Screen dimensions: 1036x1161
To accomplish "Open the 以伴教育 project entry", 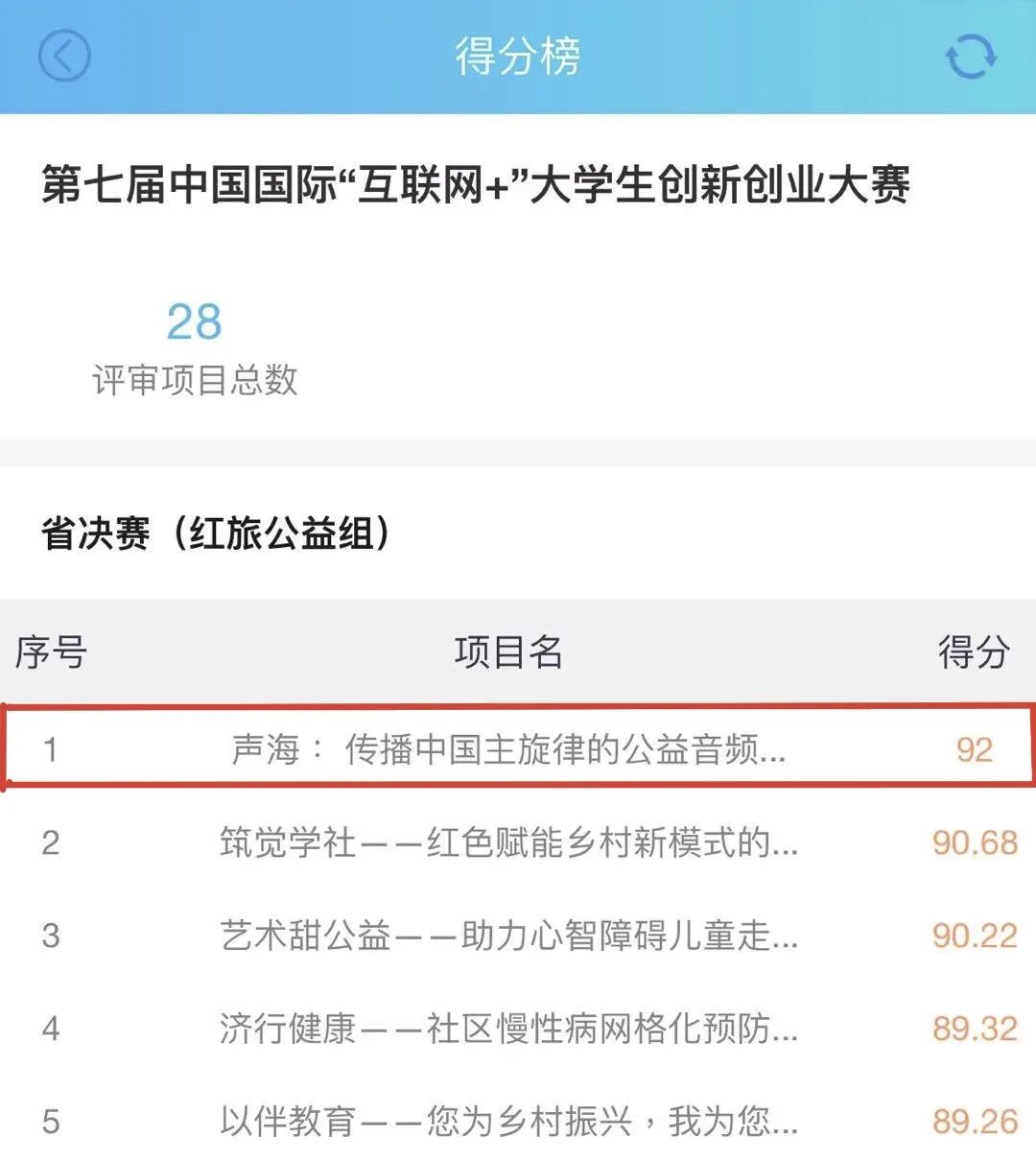I will [508, 1121].
